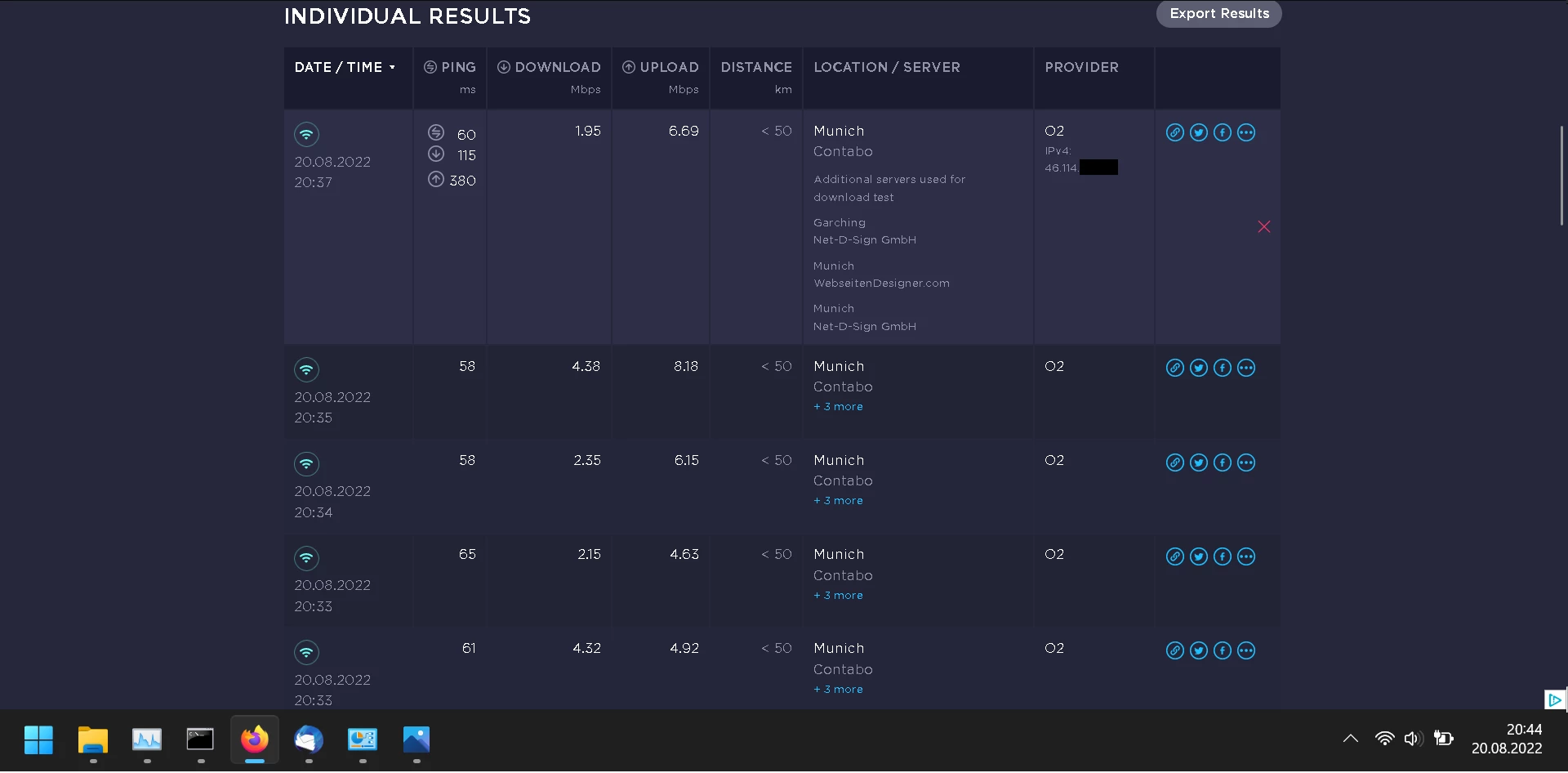
Task: Share the 4.63 upload row on Facebook
Action: click(1222, 556)
